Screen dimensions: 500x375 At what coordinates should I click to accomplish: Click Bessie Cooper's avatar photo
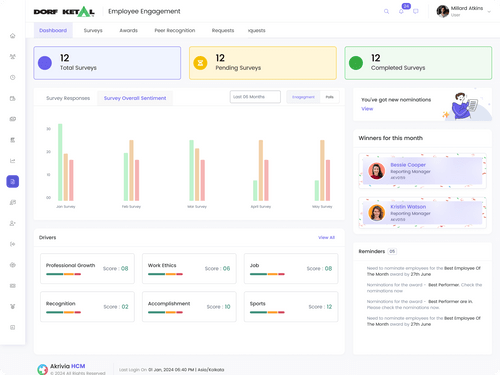[377, 171]
